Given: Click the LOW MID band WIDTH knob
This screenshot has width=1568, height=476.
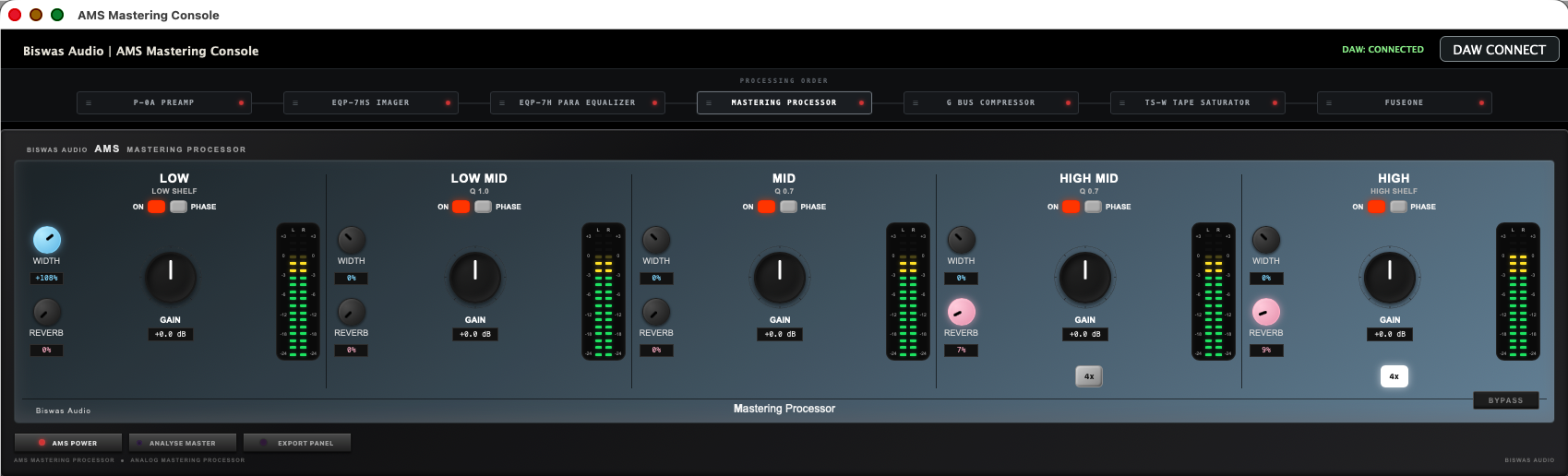Looking at the screenshot, I should click(352, 240).
